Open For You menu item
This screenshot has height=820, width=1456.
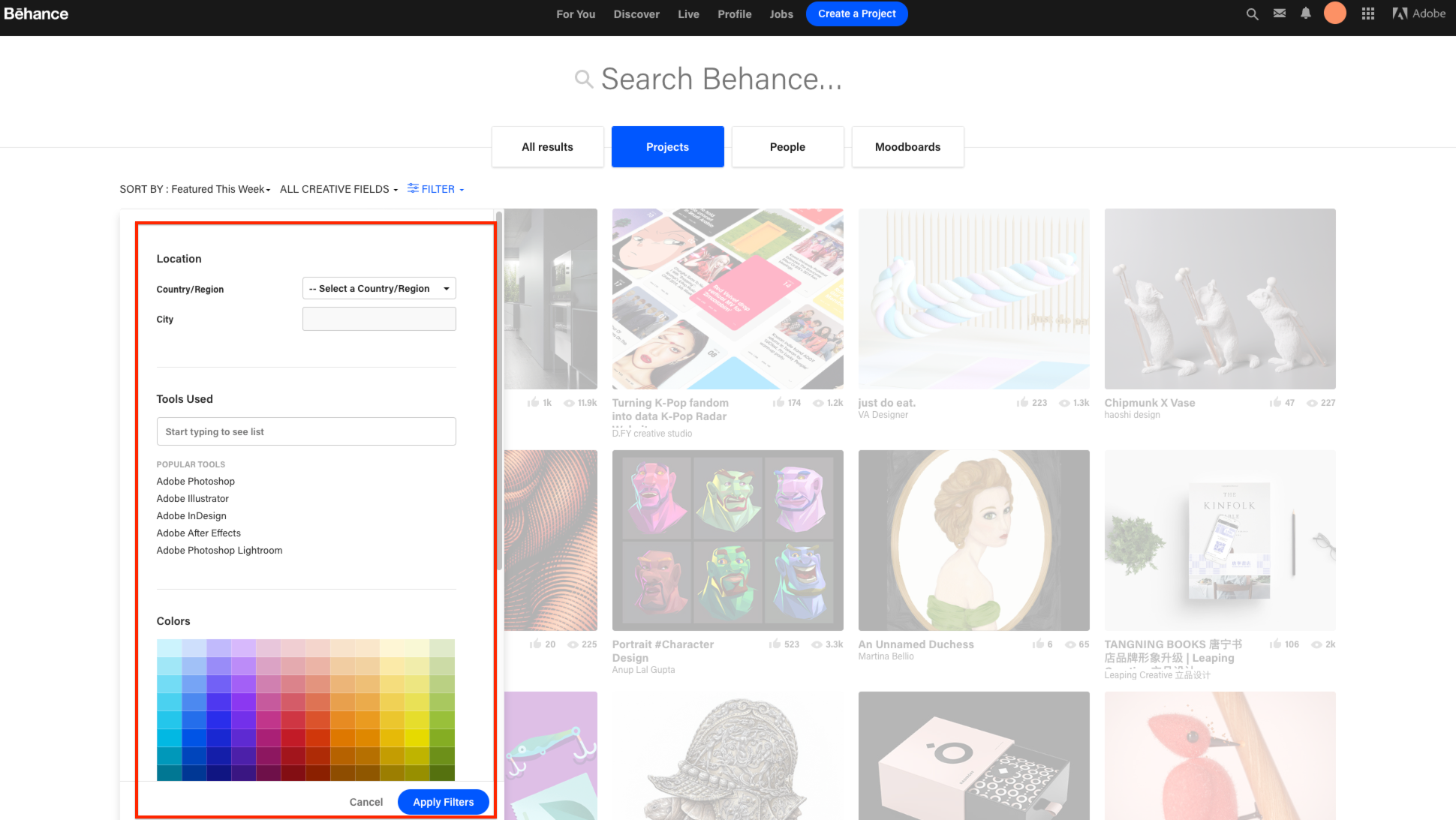(x=576, y=14)
